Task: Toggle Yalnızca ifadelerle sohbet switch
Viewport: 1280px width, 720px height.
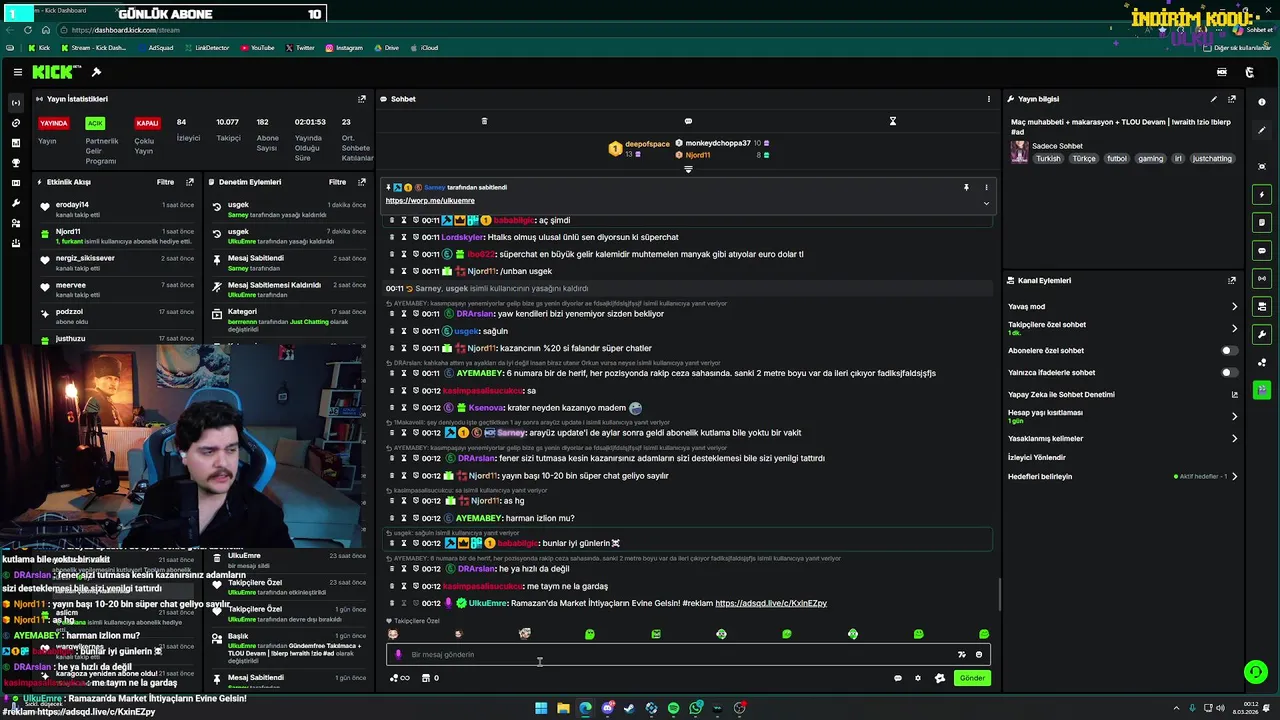Action: click(x=1229, y=373)
